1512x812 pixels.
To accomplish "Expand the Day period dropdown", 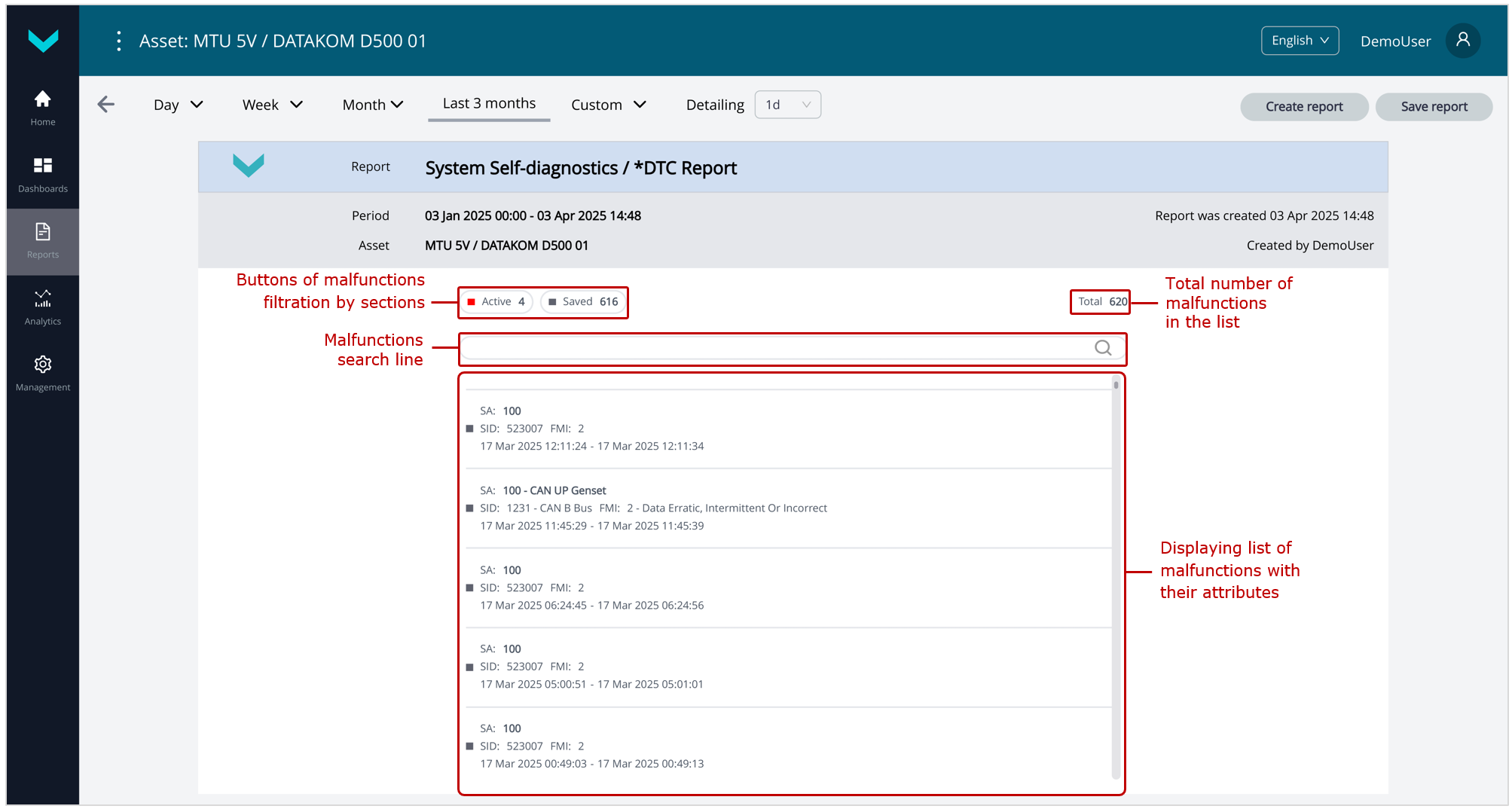I will coord(179,105).
